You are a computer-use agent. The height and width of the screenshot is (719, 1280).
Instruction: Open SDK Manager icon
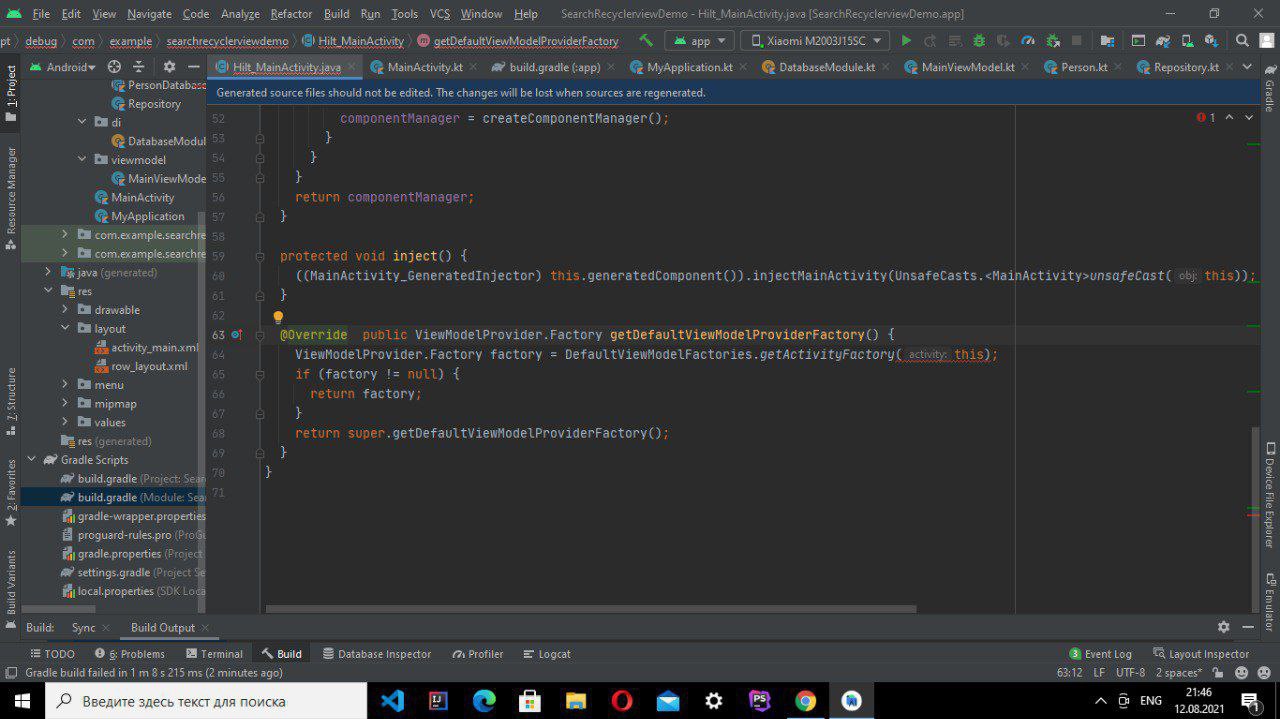(x=1212, y=41)
